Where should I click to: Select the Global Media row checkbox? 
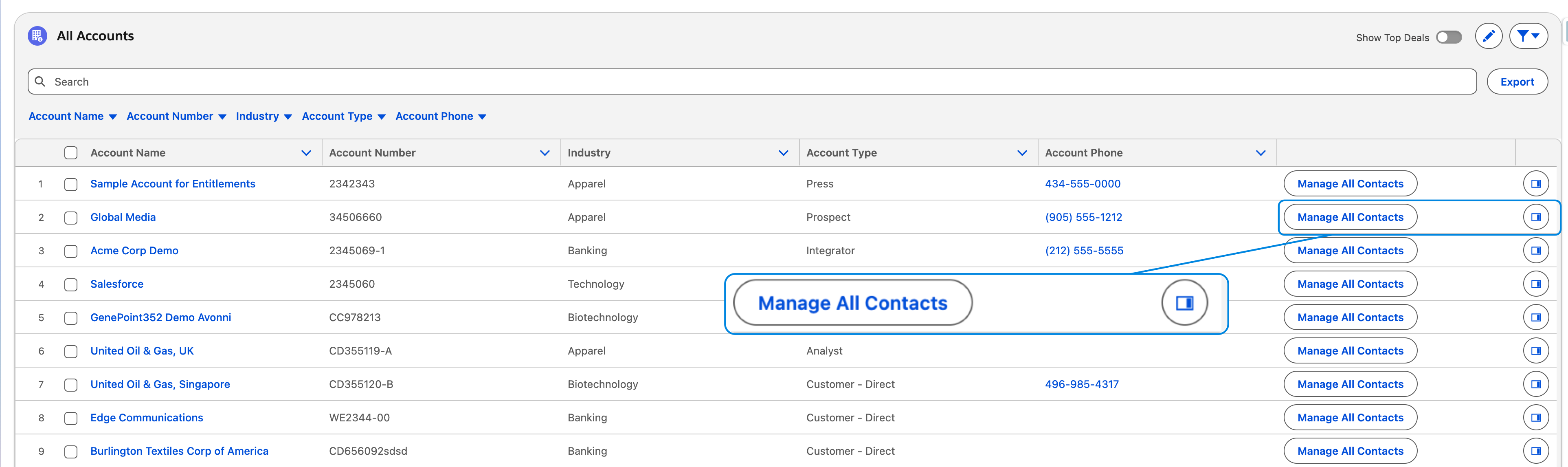click(71, 217)
